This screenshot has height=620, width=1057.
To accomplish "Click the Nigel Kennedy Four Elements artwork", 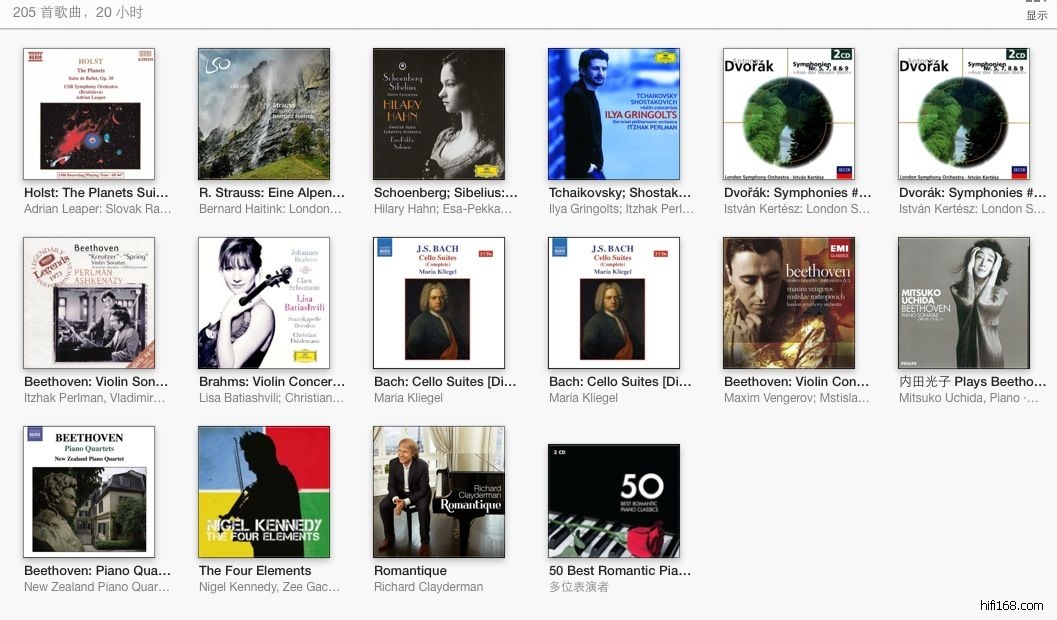I will tap(264, 492).
